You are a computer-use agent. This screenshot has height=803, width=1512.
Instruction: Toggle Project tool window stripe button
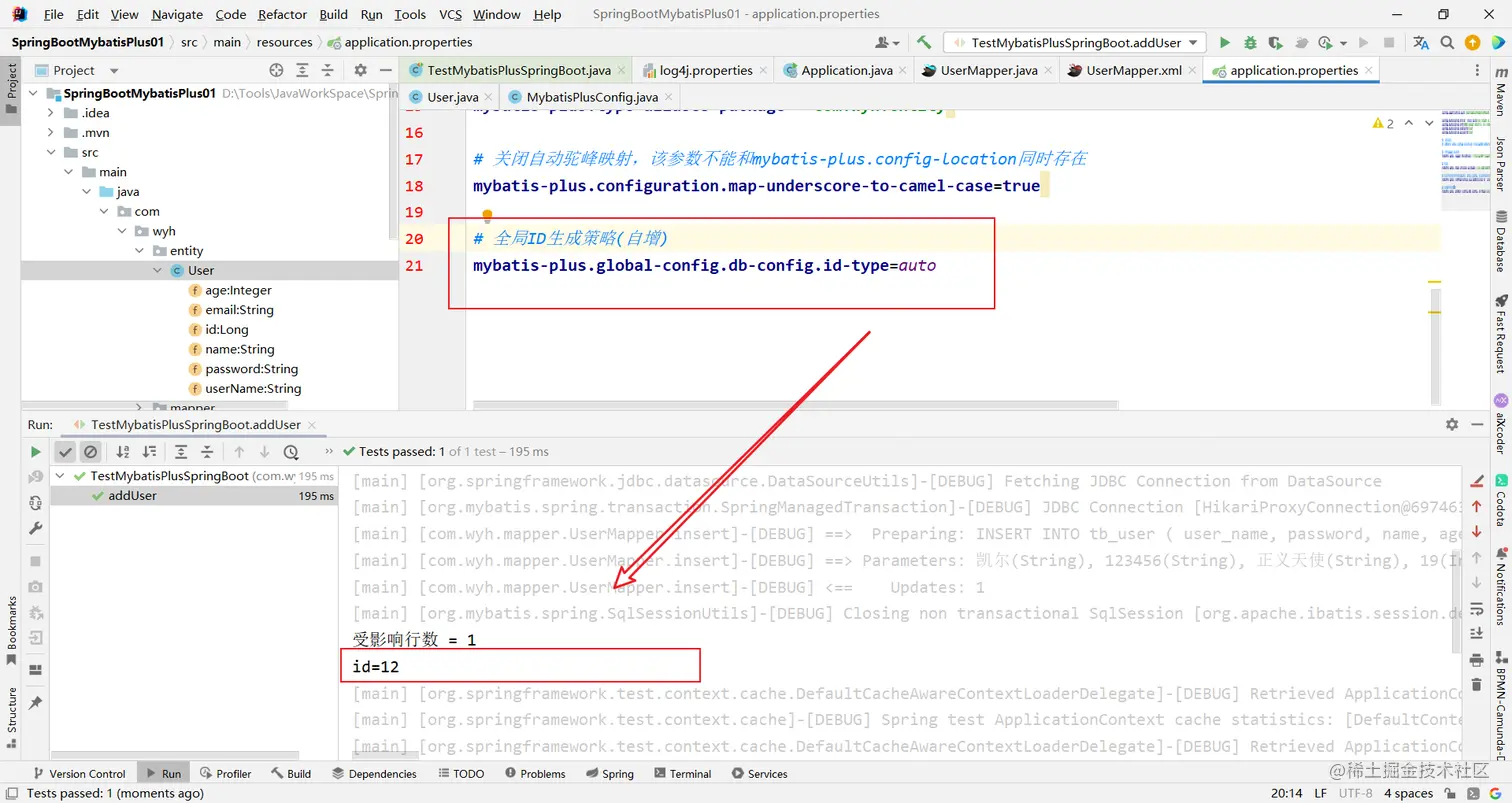(11, 88)
